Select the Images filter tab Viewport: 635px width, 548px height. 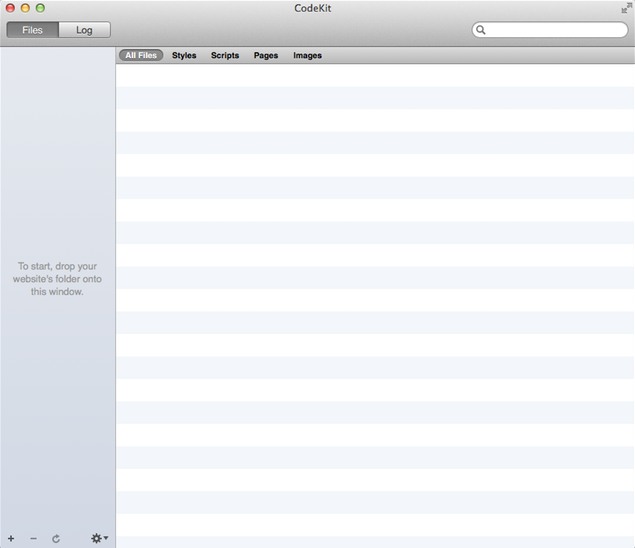pyautogui.click(x=307, y=55)
